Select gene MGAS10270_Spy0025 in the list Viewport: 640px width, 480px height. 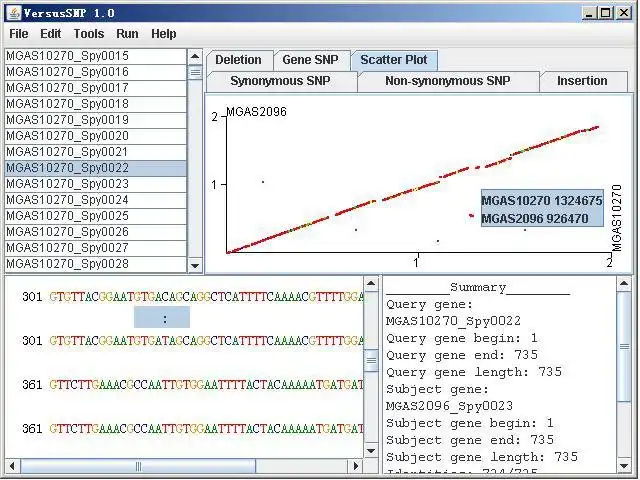click(96, 216)
